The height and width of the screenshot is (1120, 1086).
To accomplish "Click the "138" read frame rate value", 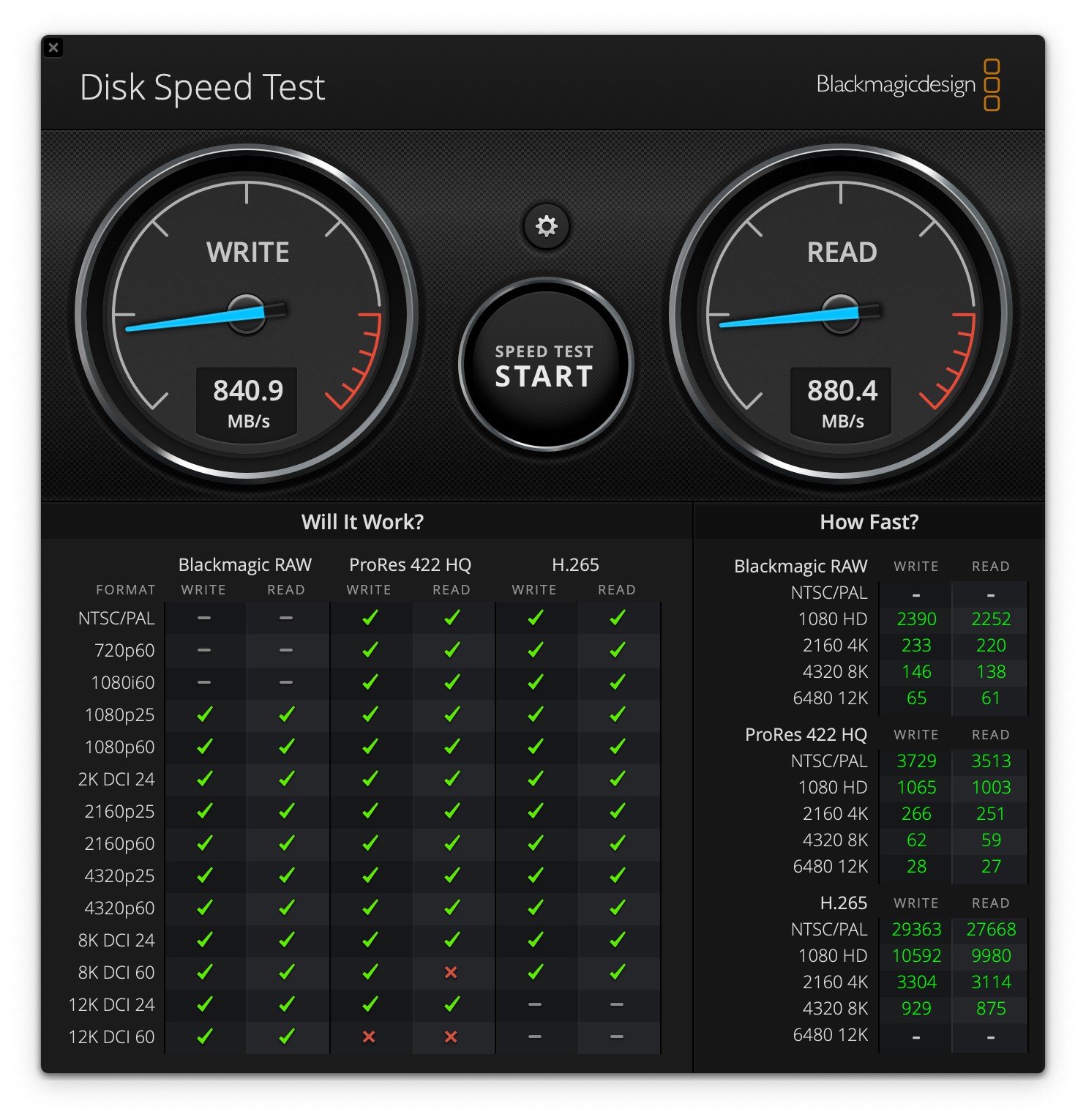I will [x=991, y=672].
